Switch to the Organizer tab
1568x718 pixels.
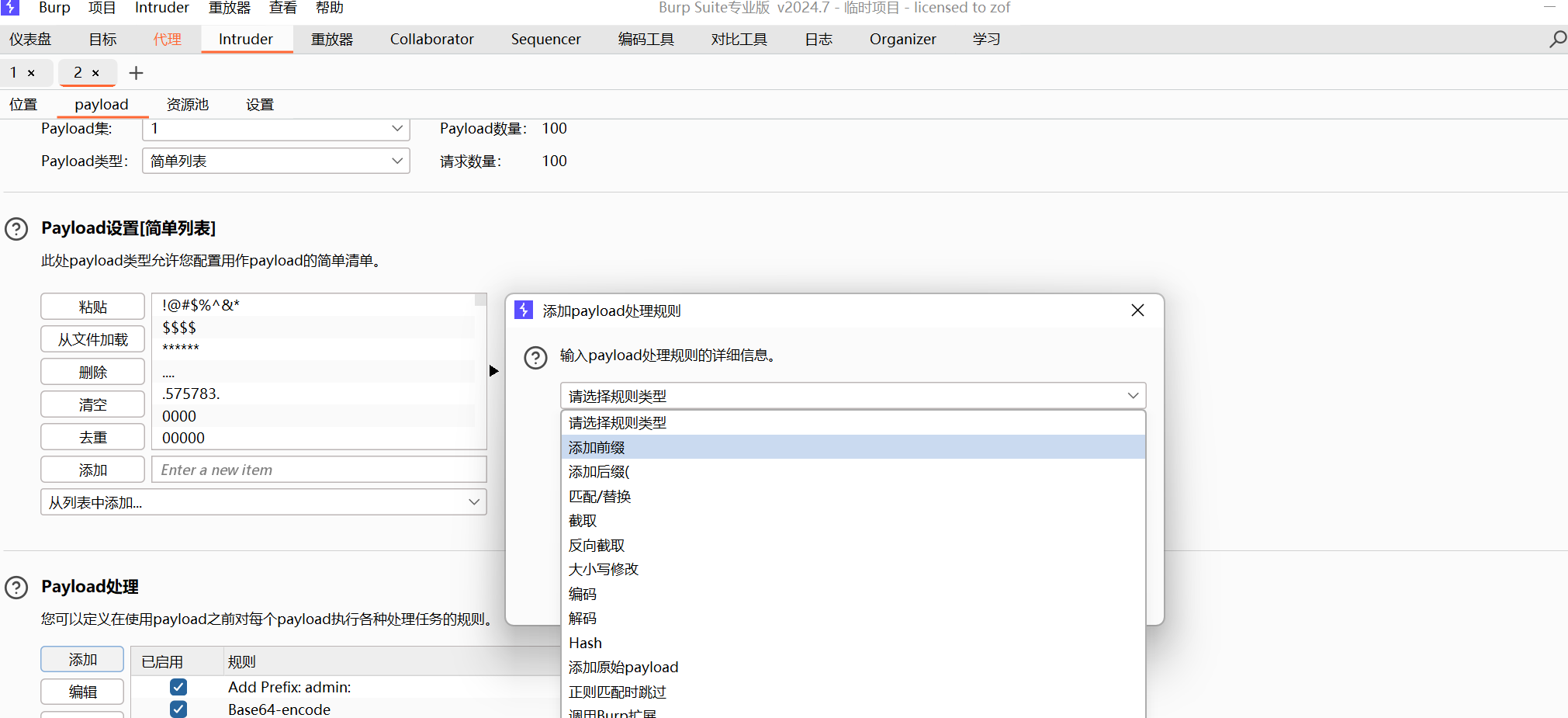(x=902, y=40)
